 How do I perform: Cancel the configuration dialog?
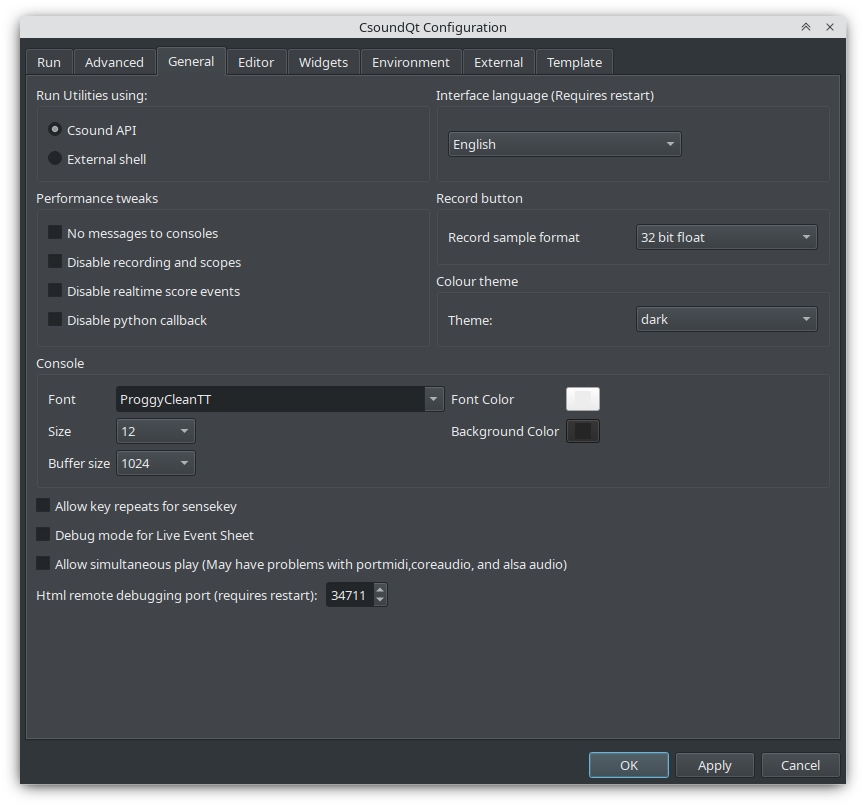point(800,765)
